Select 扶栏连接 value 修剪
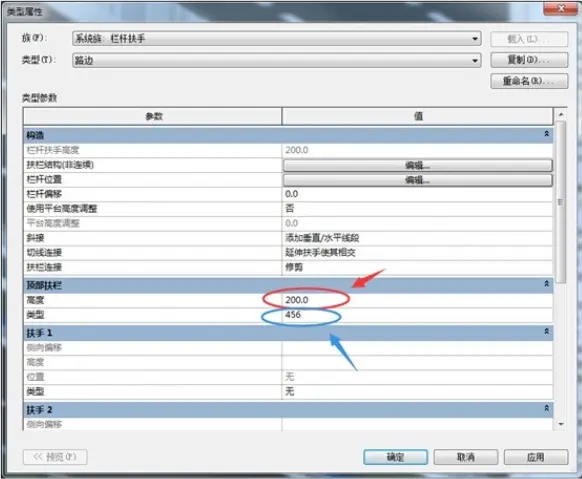Viewport: 582px width, 479px height. point(417,267)
